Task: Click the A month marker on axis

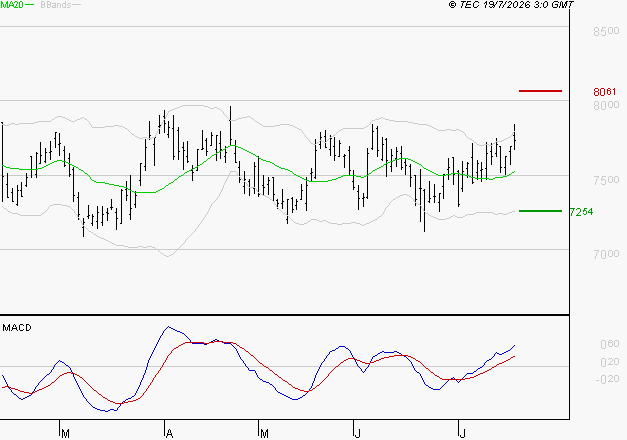Action: [169, 434]
